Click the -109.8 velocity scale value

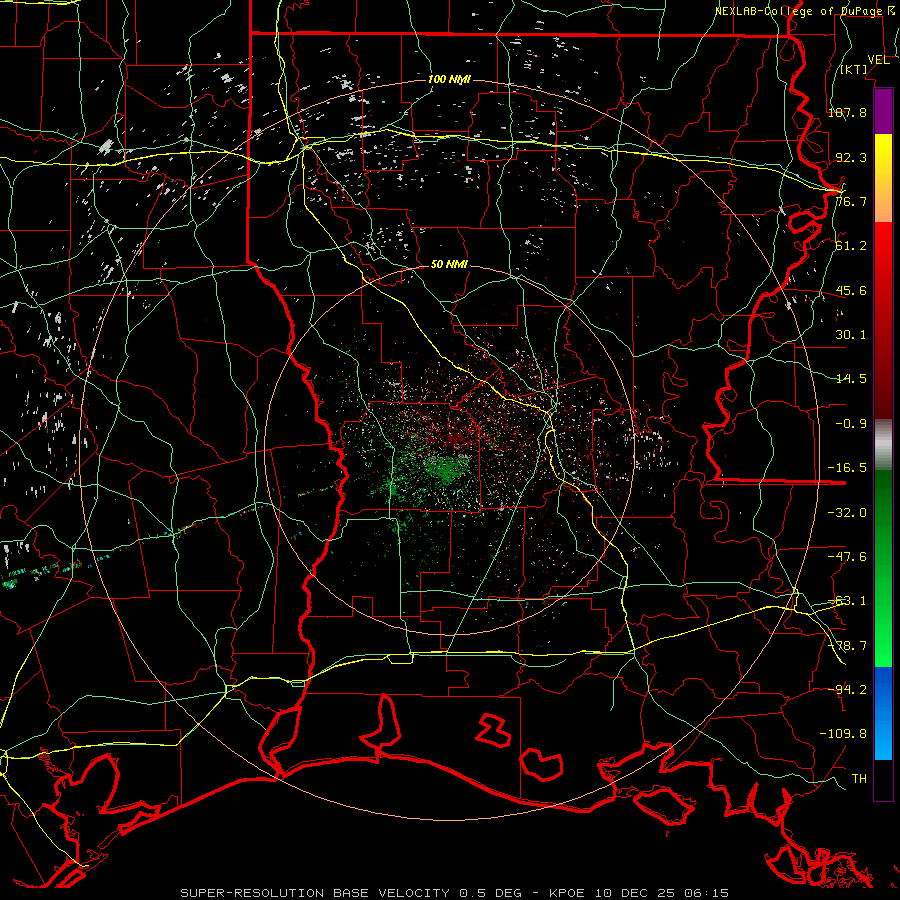coord(843,734)
